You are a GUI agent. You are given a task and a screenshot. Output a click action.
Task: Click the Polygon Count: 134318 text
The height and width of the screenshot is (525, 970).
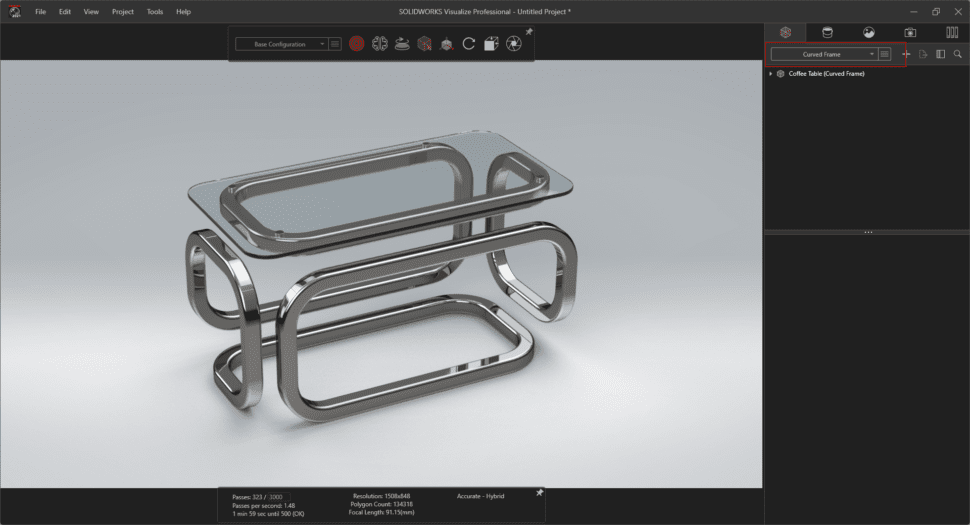(381, 504)
